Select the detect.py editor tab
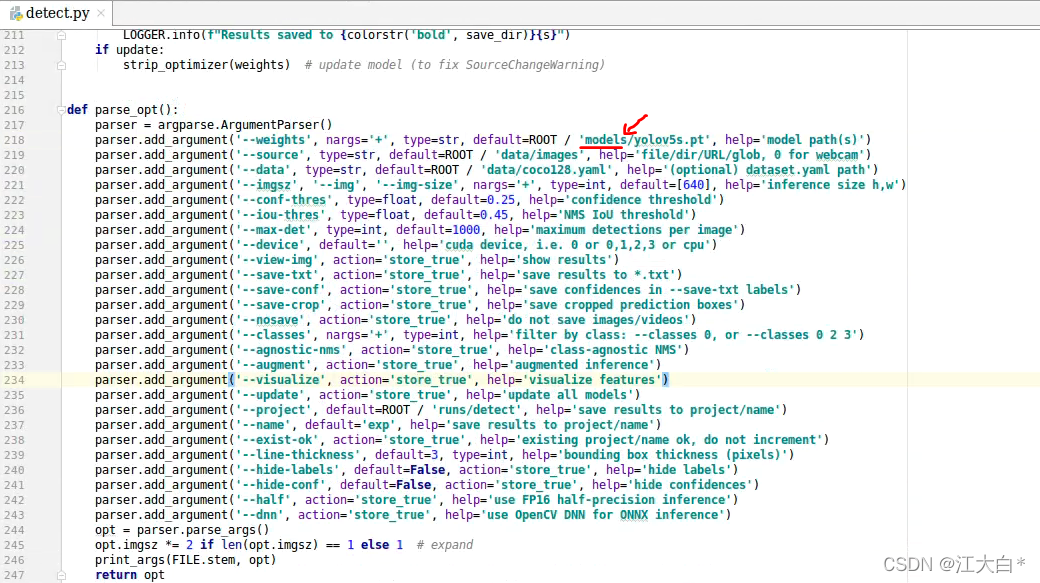Screen dimensions: 1040x583 point(56,13)
